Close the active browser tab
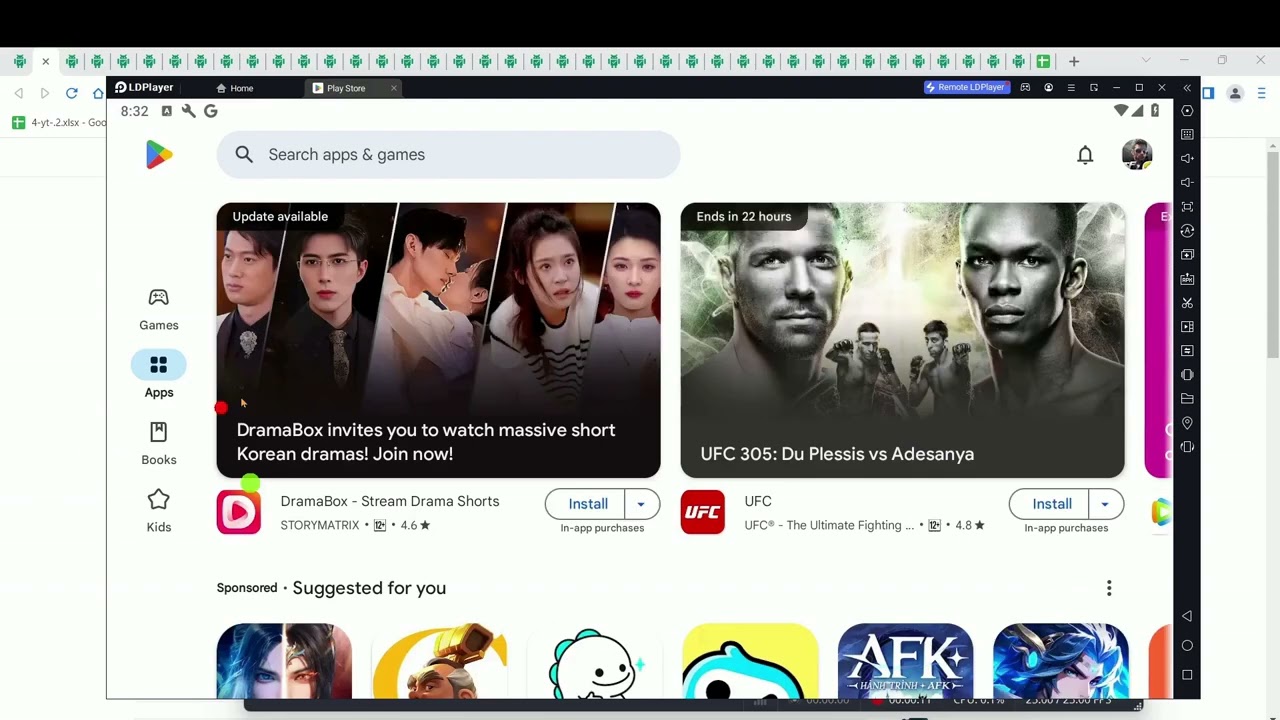 point(45,61)
